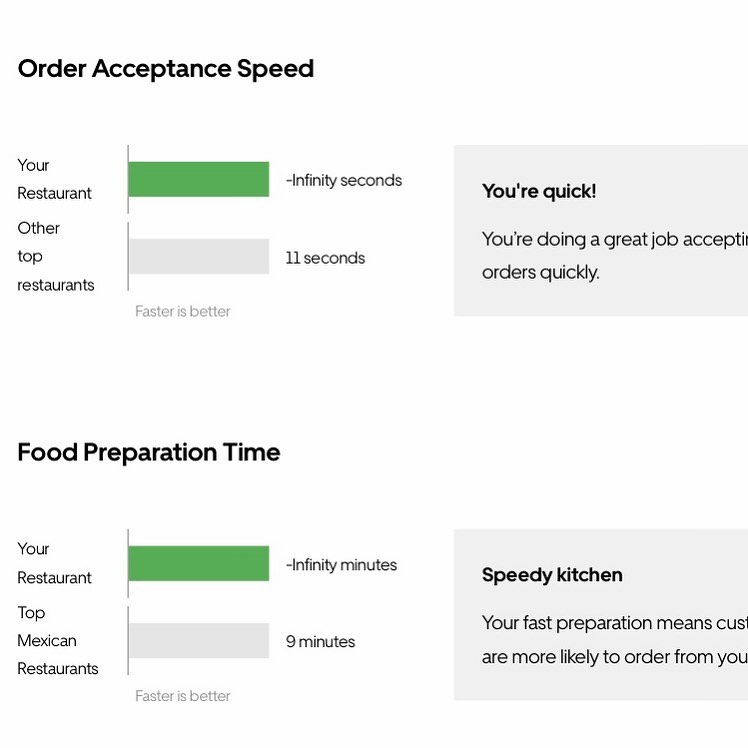Image resolution: width=748 pixels, height=748 pixels.
Task: Click the 11 seconds value label
Action: [325, 258]
